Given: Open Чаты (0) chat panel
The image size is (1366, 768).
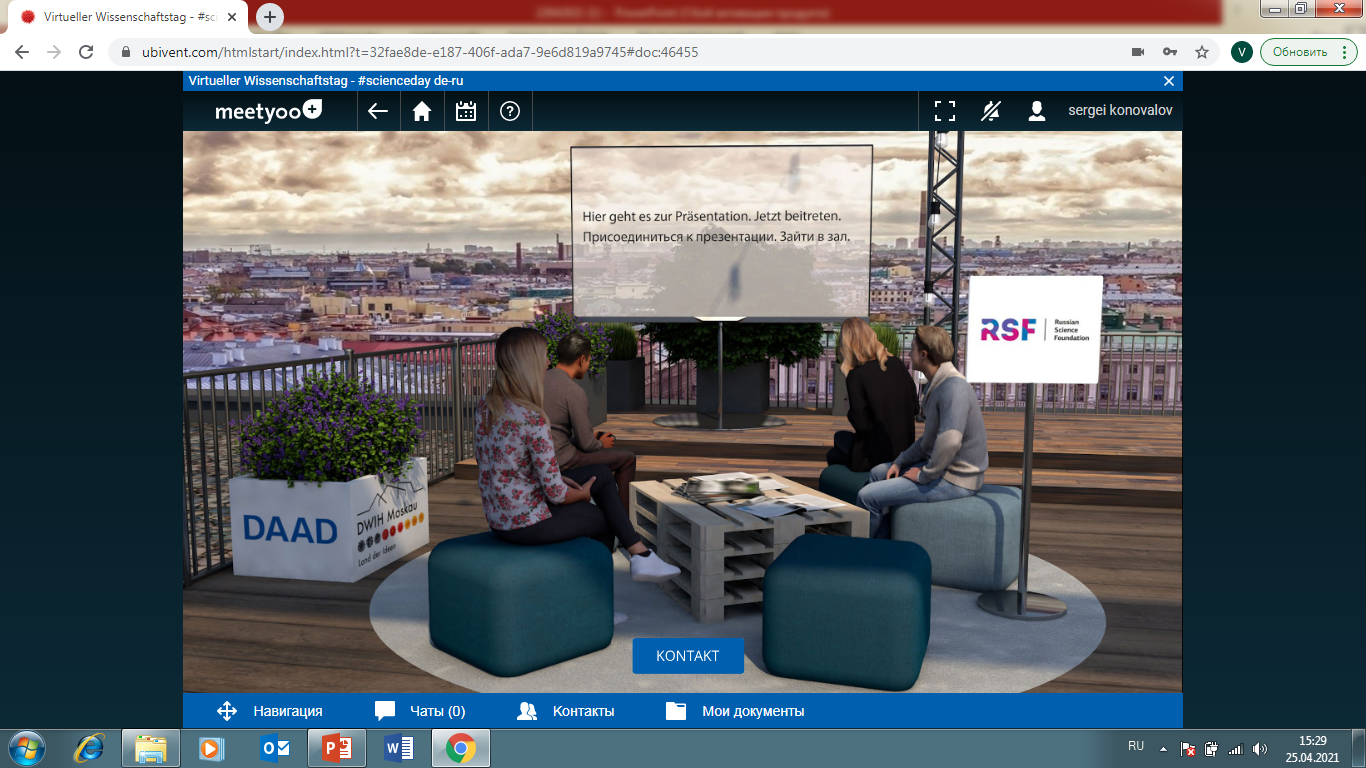Looking at the screenshot, I should [x=420, y=711].
